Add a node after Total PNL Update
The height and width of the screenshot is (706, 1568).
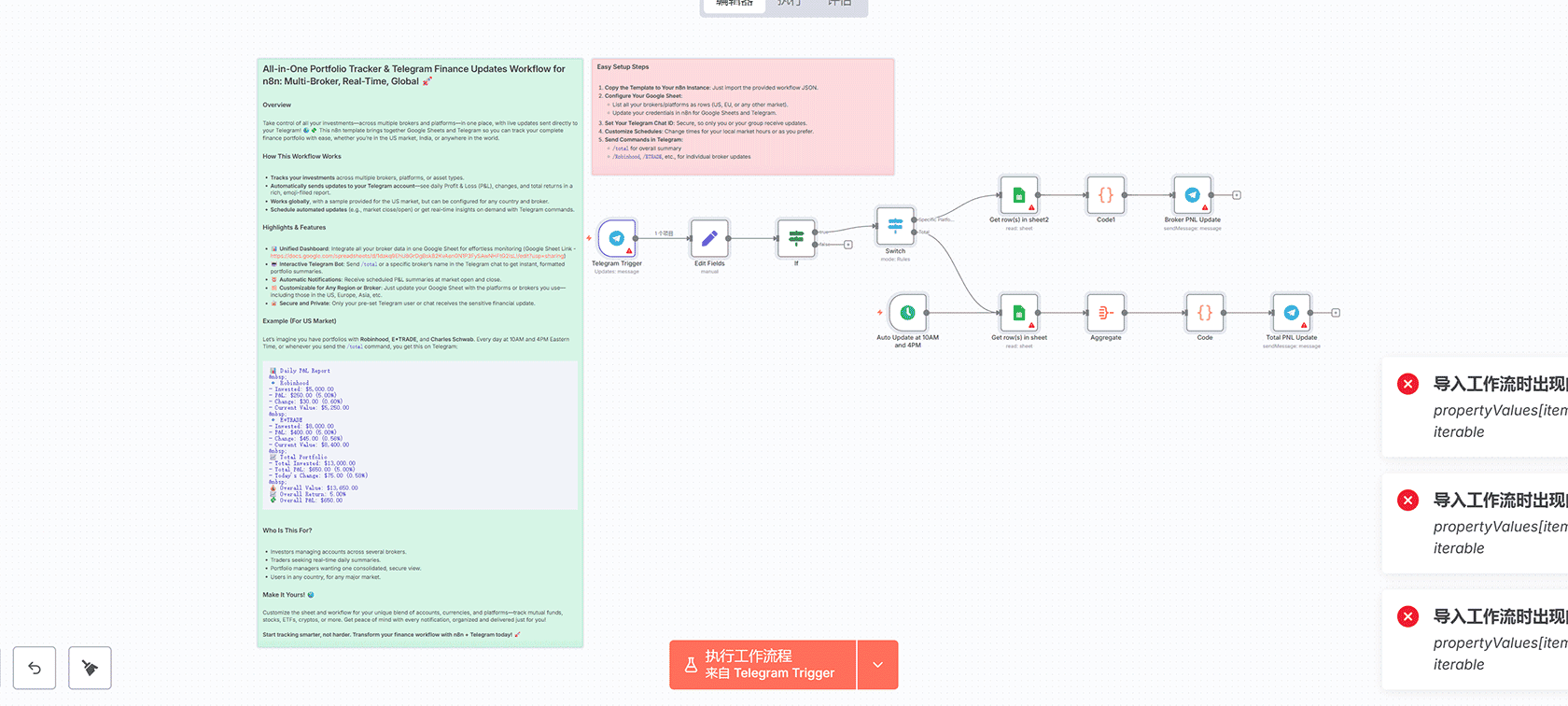pyautogui.click(x=1336, y=313)
